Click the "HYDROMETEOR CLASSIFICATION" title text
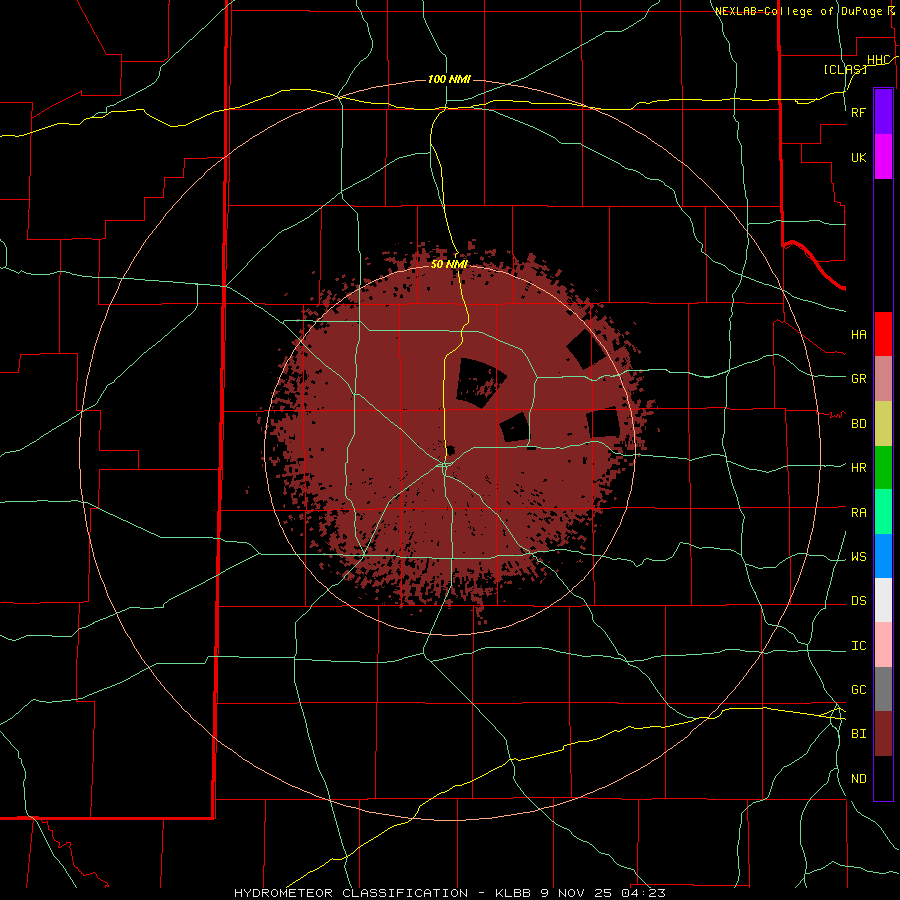 (x=351, y=893)
